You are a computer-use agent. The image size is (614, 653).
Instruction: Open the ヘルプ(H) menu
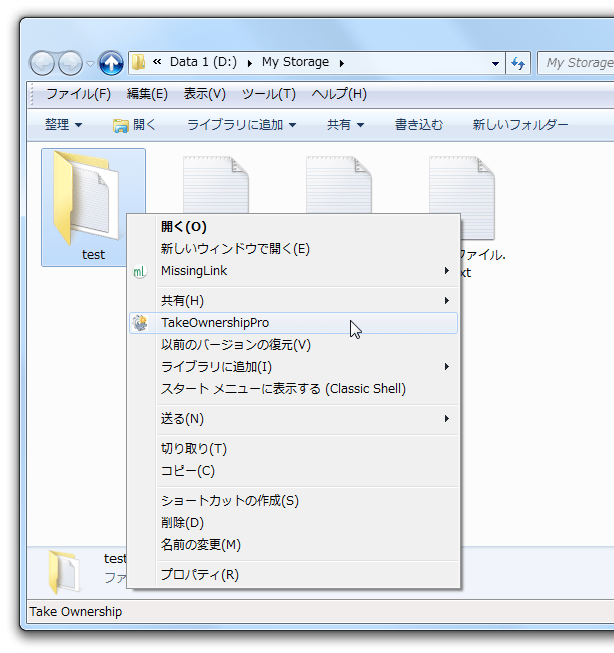pos(339,94)
